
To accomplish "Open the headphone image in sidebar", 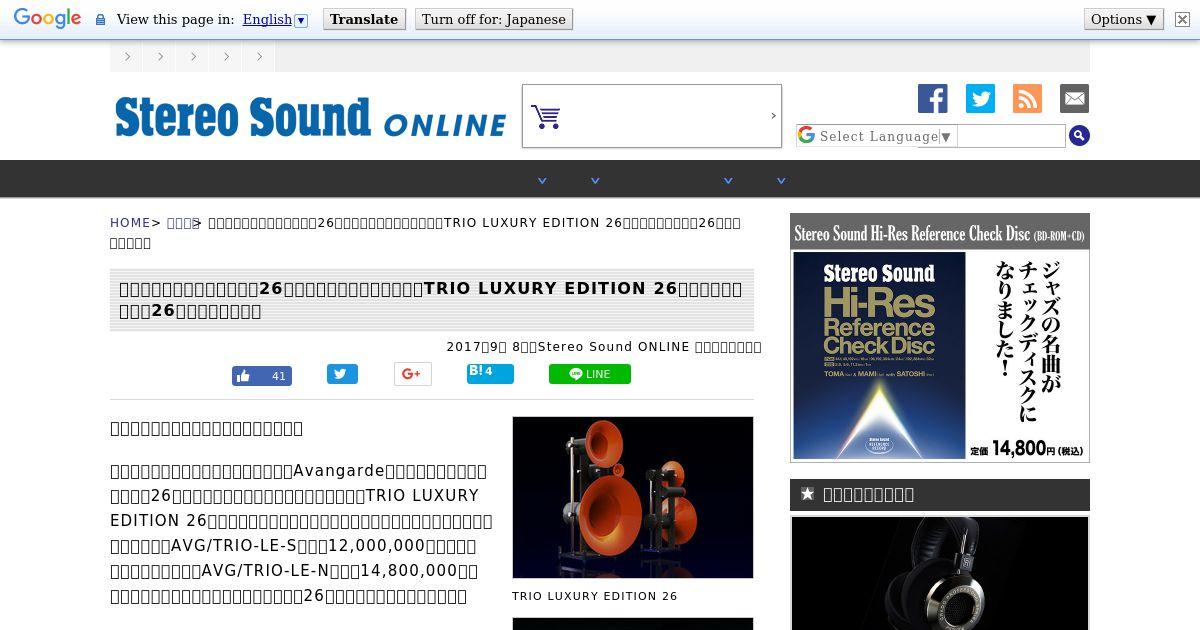I will click(x=940, y=573).
